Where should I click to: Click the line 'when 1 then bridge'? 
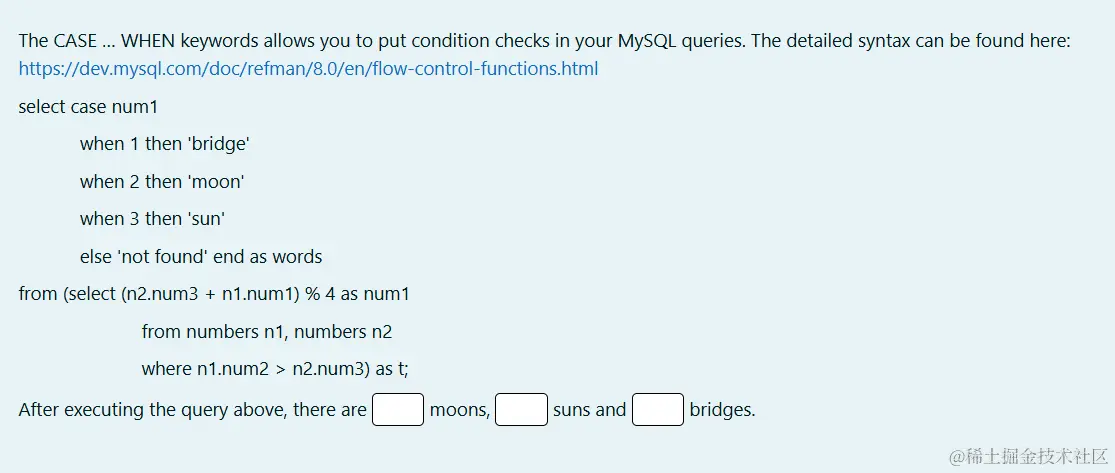click(x=164, y=144)
